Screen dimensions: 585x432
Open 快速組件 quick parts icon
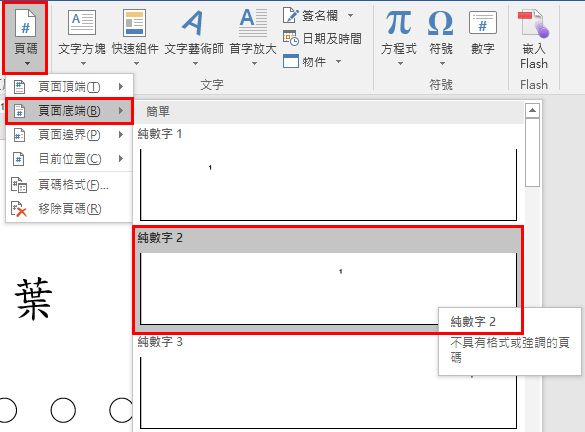click(134, 23)
